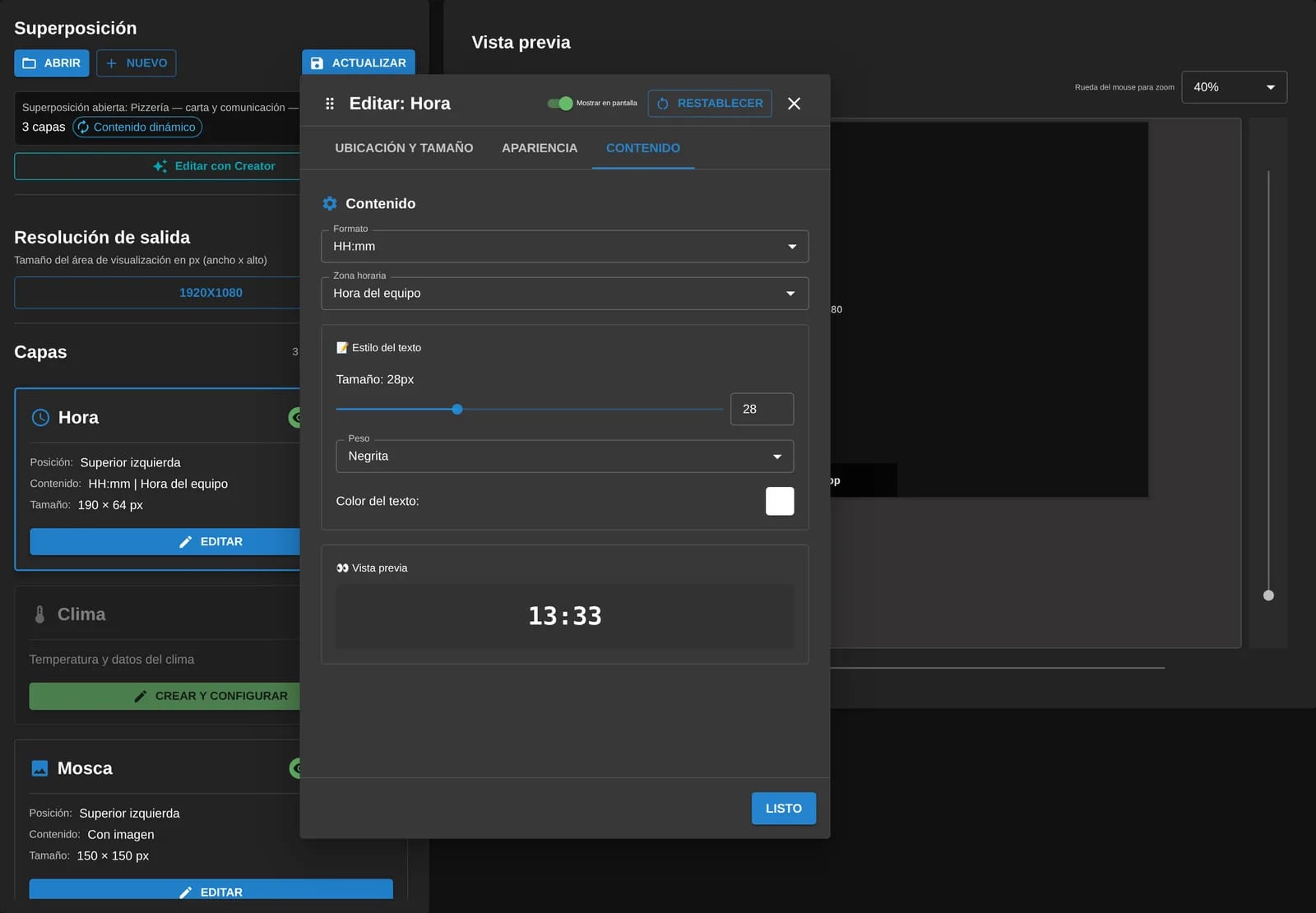Click the RESTABLECER button
The image size is (1316, 913).
710,104
